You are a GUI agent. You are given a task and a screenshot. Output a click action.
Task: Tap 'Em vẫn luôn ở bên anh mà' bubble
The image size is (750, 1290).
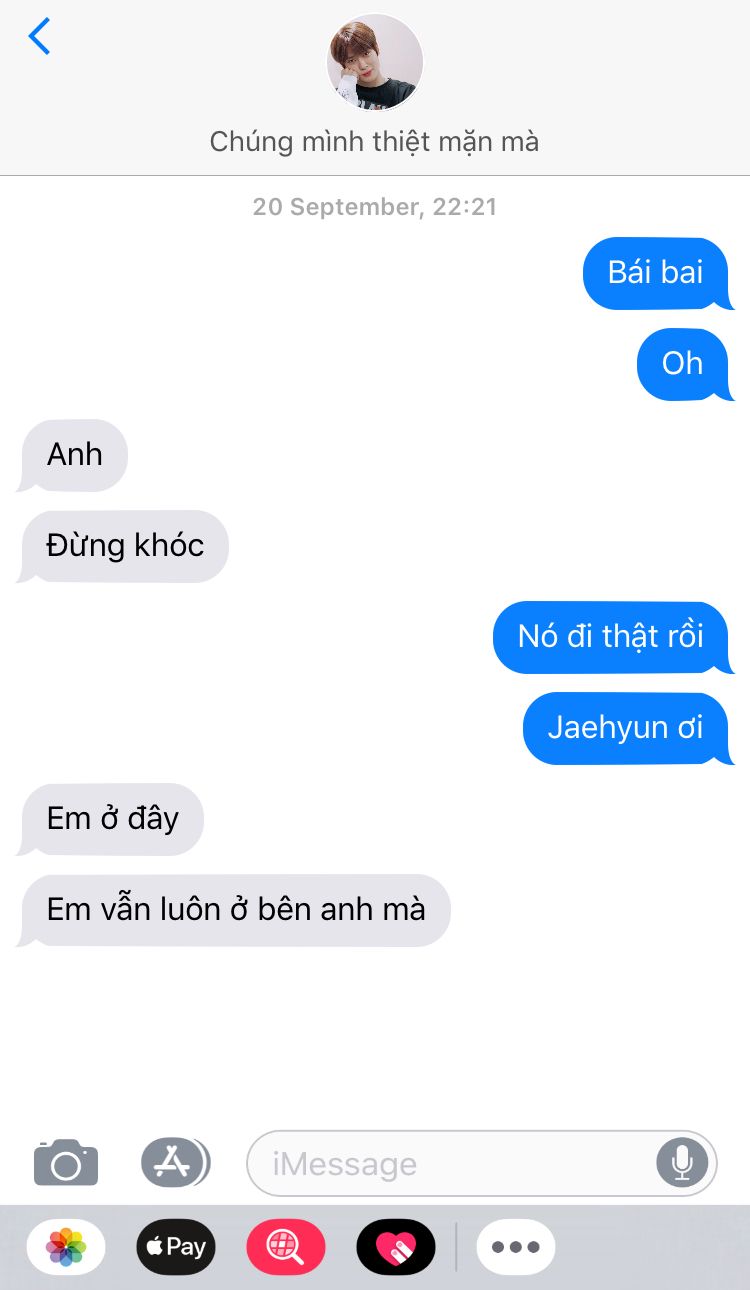click(x=234, y=910)
